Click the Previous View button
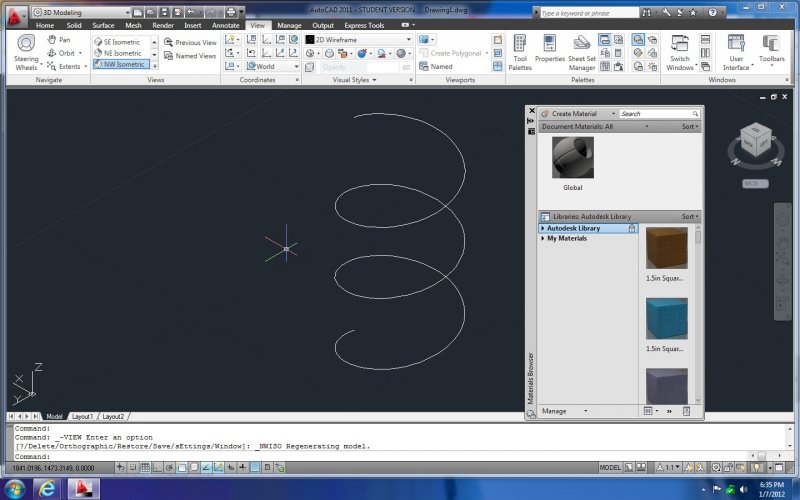The width and height of the screenshot is (800, 500). tap(190, 43)
